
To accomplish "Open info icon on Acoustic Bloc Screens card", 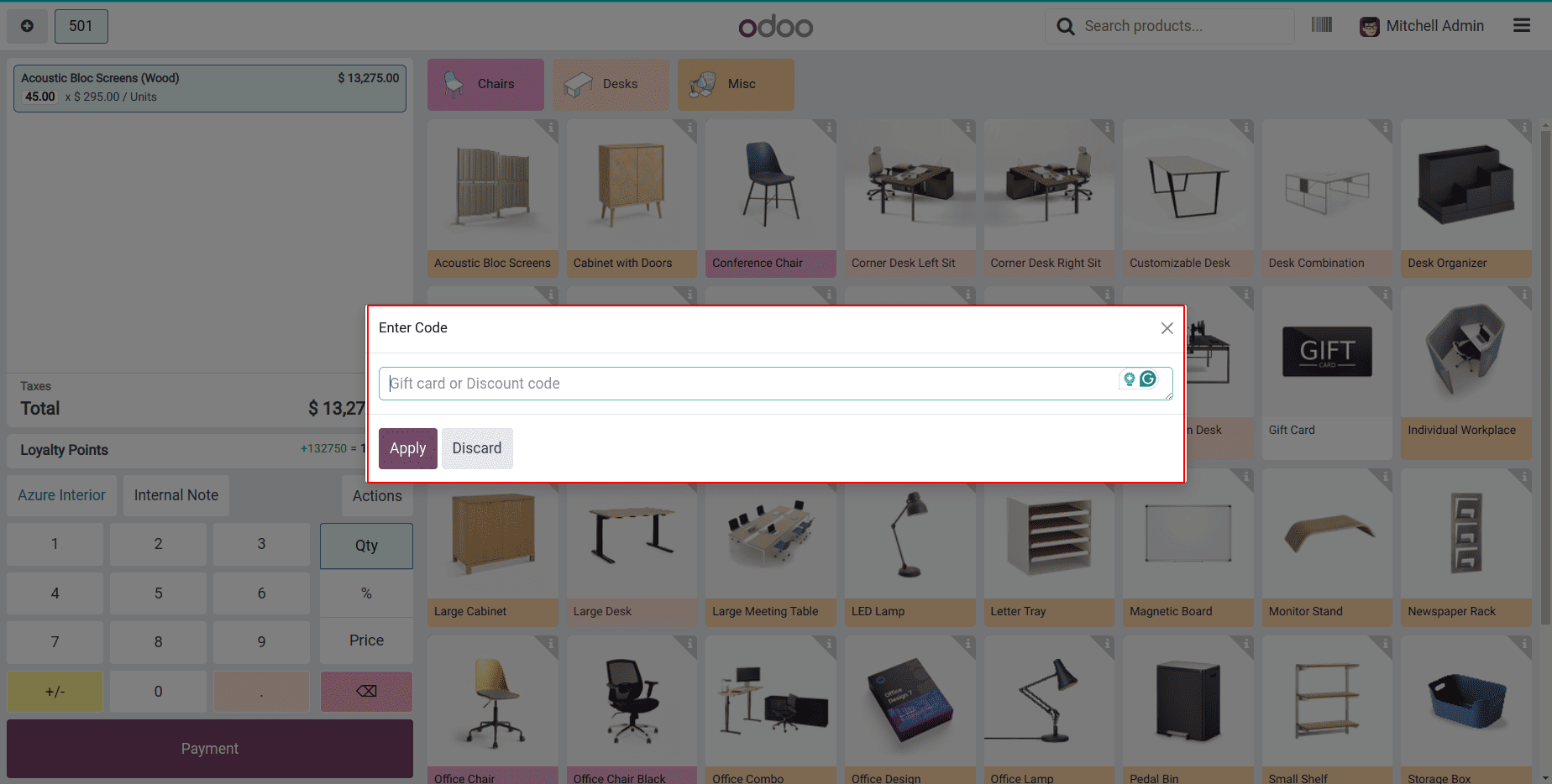I will click(x=550, y=128).
